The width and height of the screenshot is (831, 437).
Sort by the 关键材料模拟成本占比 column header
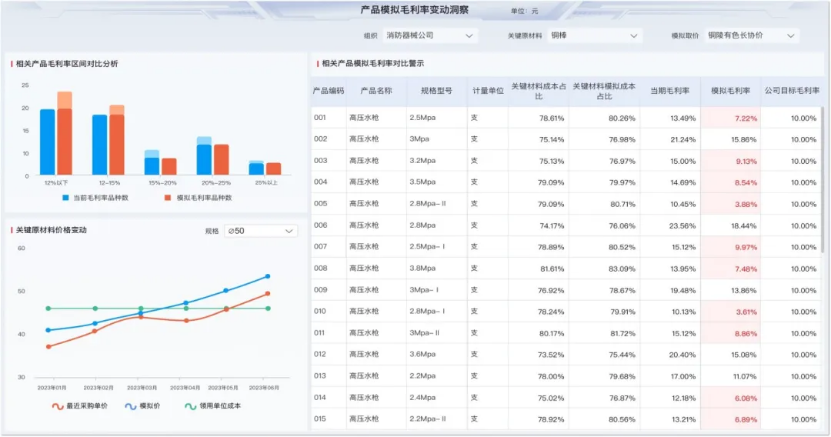click(x=604, y=91)
